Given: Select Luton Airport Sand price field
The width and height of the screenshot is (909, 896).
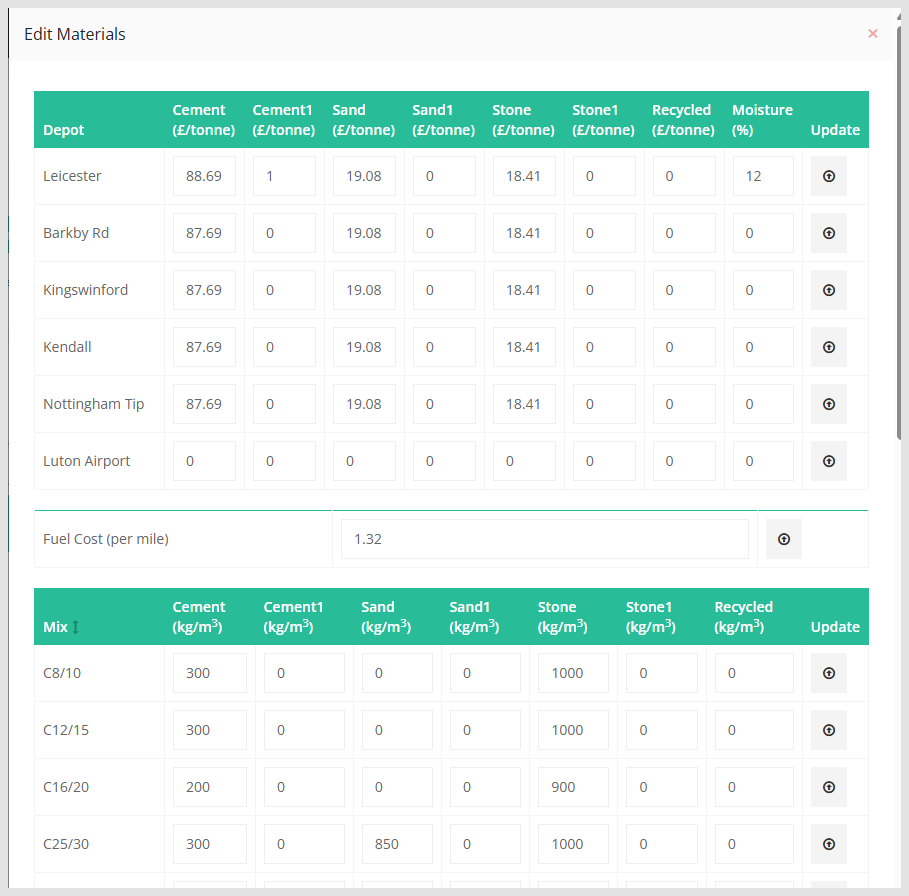Looking at the screenshot, I should pos(364,461).
